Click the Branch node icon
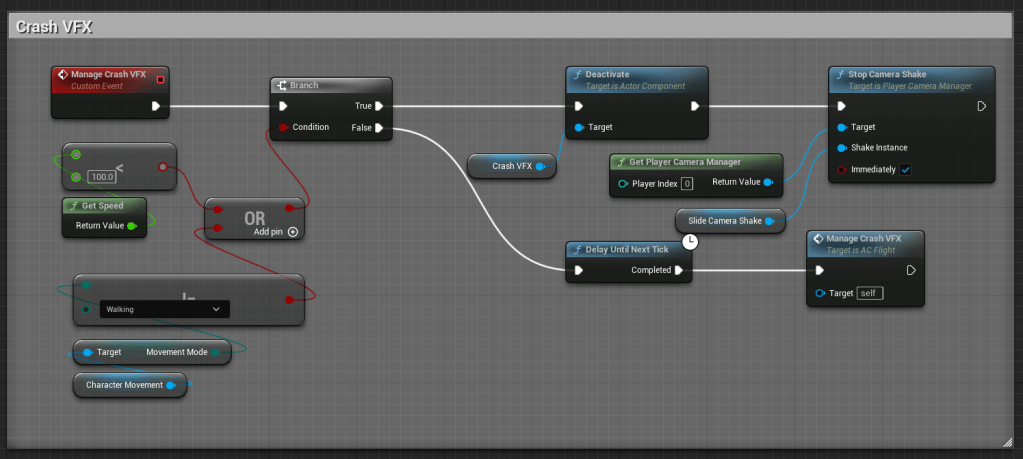 click(x=282, y=86)
